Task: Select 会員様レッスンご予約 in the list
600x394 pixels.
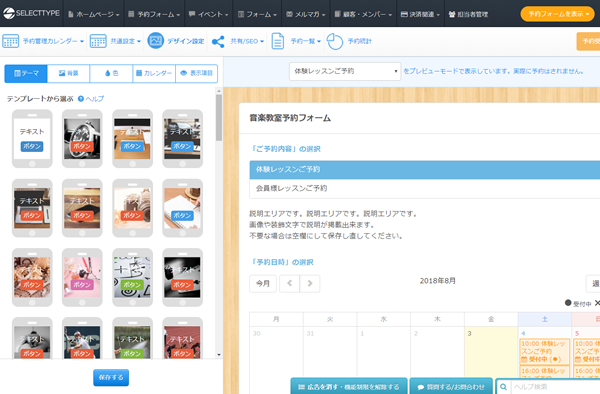Action: click(425, 188)
